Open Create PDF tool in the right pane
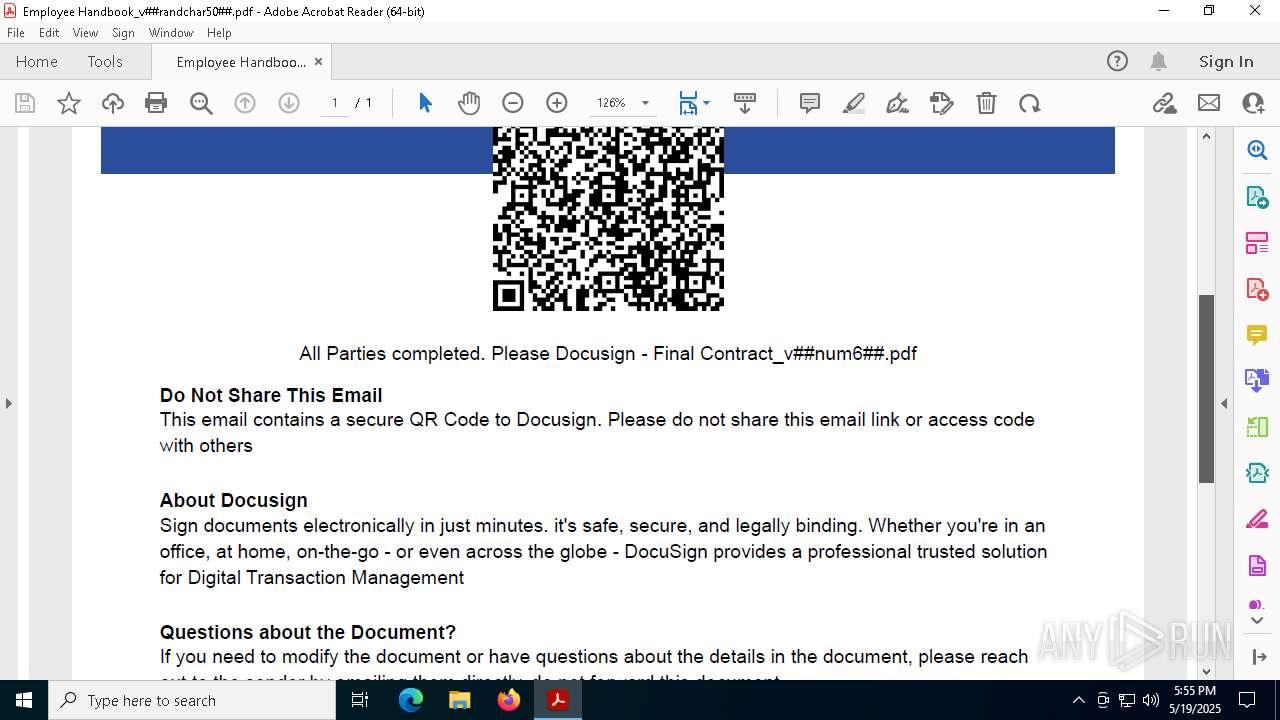1280x720 pixels. point(1257,289)
